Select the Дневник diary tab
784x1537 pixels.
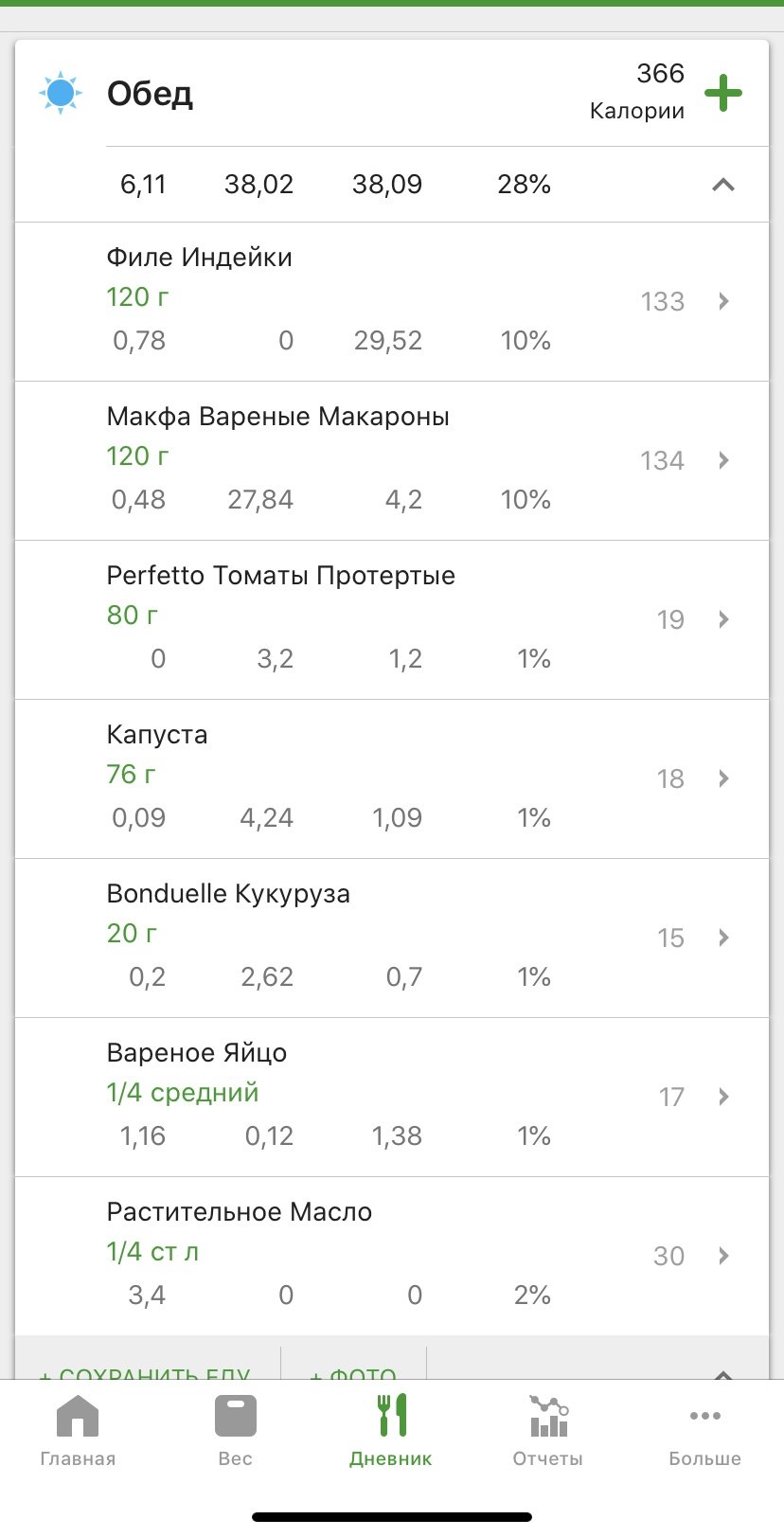pos(391,1430)
